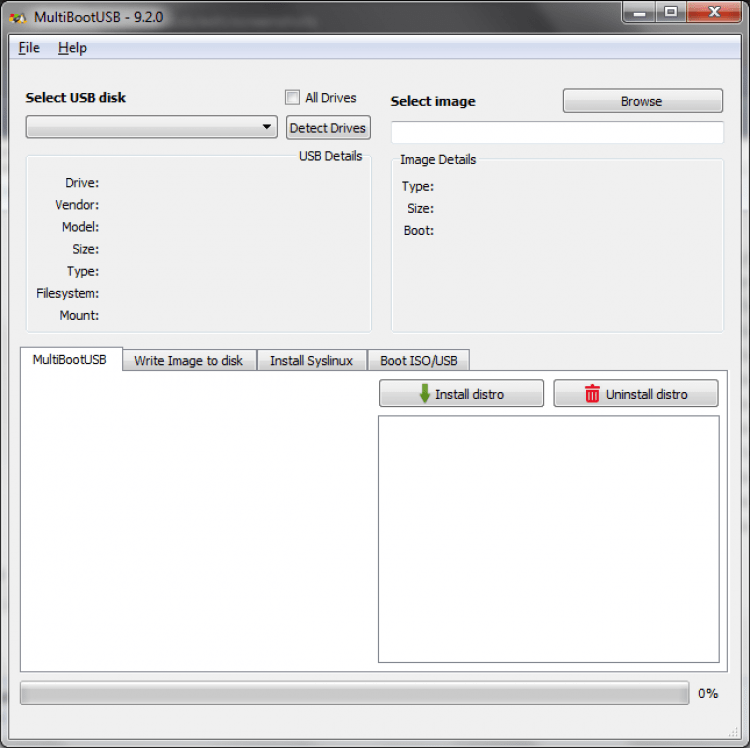Click Browse to select an image
The width and height of the screenshot is (750, 748).
pyautogui.click(x=642, y=101)
